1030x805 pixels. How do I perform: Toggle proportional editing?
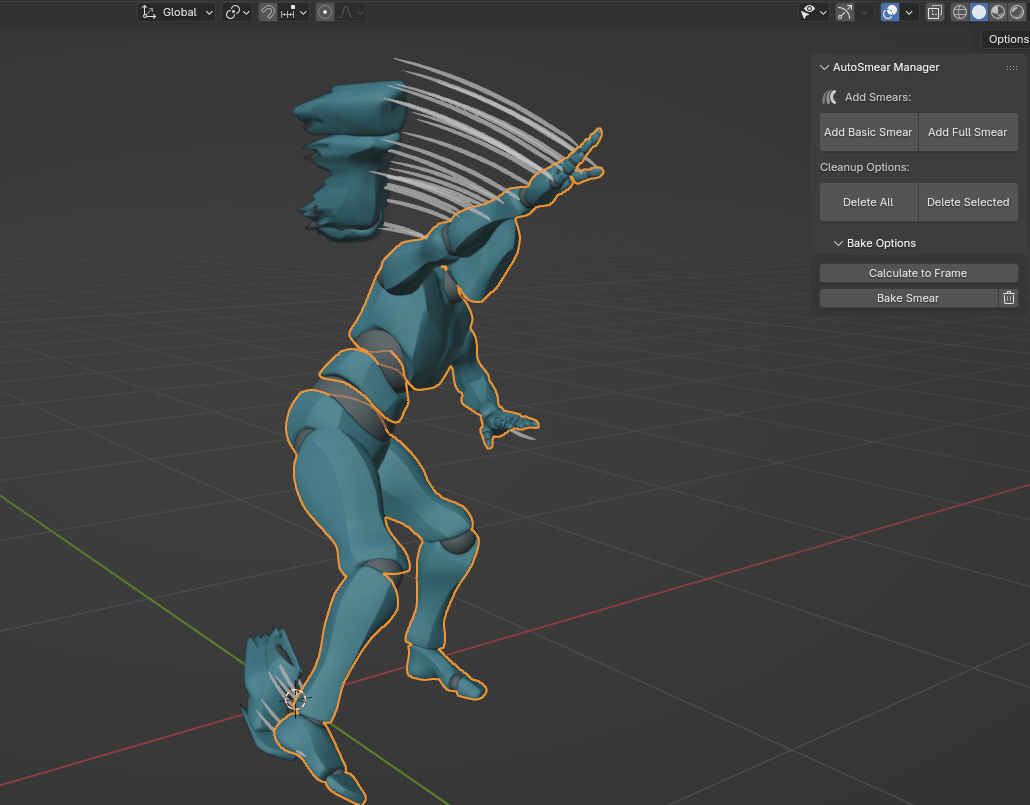click(x=325, y=12)
